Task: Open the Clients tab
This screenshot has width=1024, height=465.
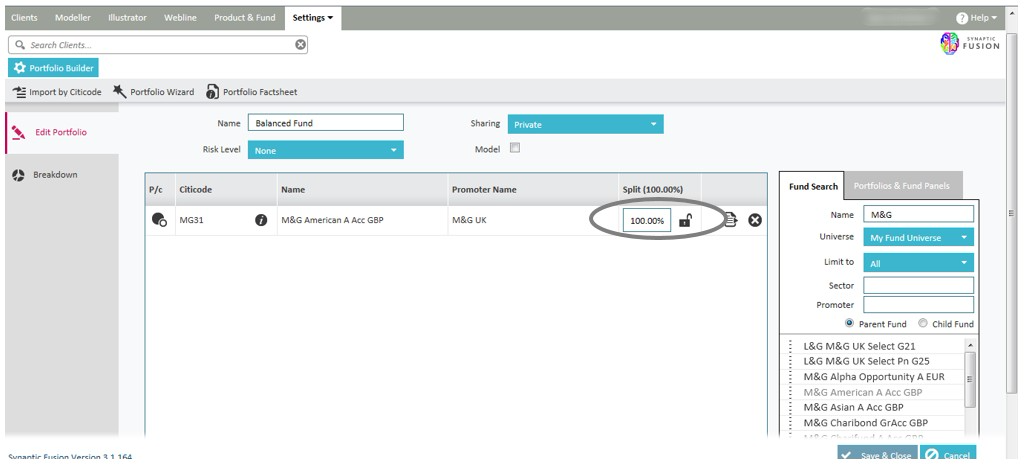Action: click(x=24, y=18)
